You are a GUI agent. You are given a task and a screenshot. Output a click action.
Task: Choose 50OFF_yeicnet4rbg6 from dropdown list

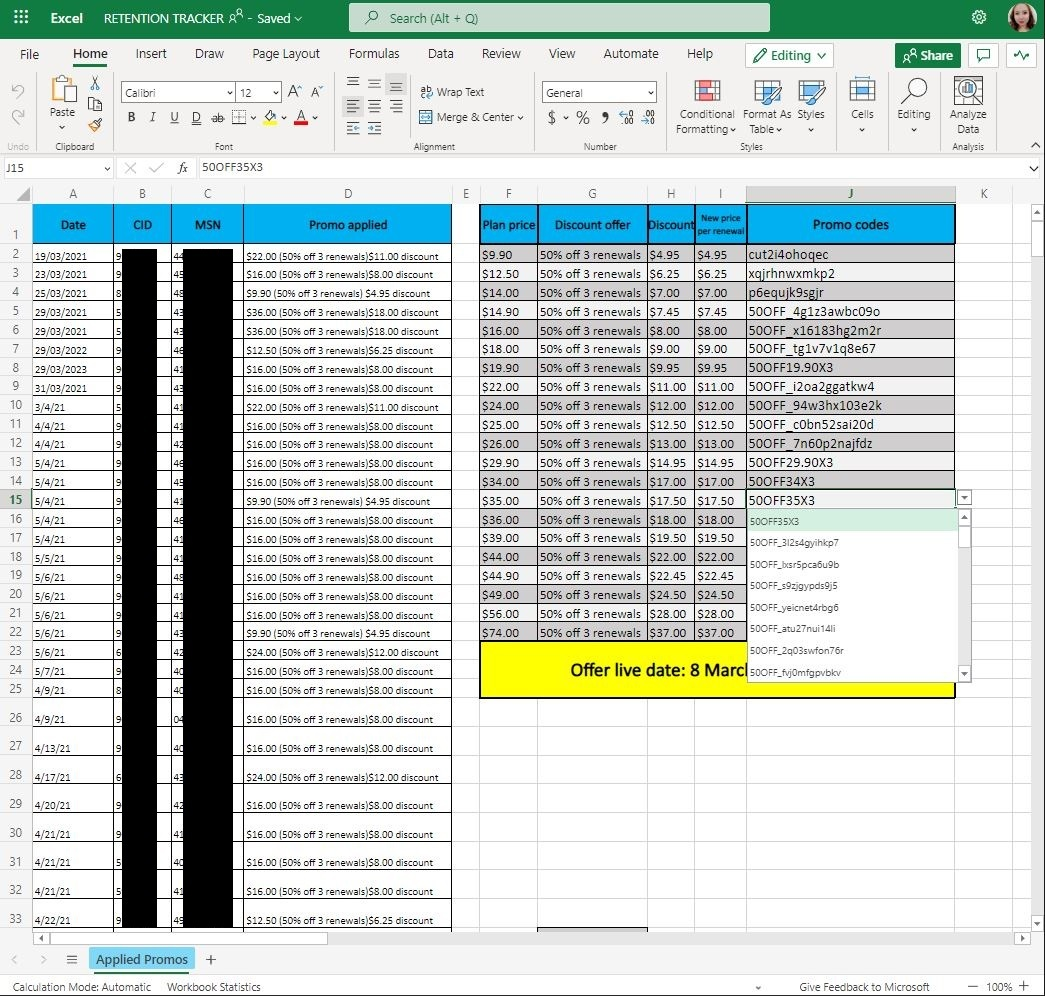852,607
